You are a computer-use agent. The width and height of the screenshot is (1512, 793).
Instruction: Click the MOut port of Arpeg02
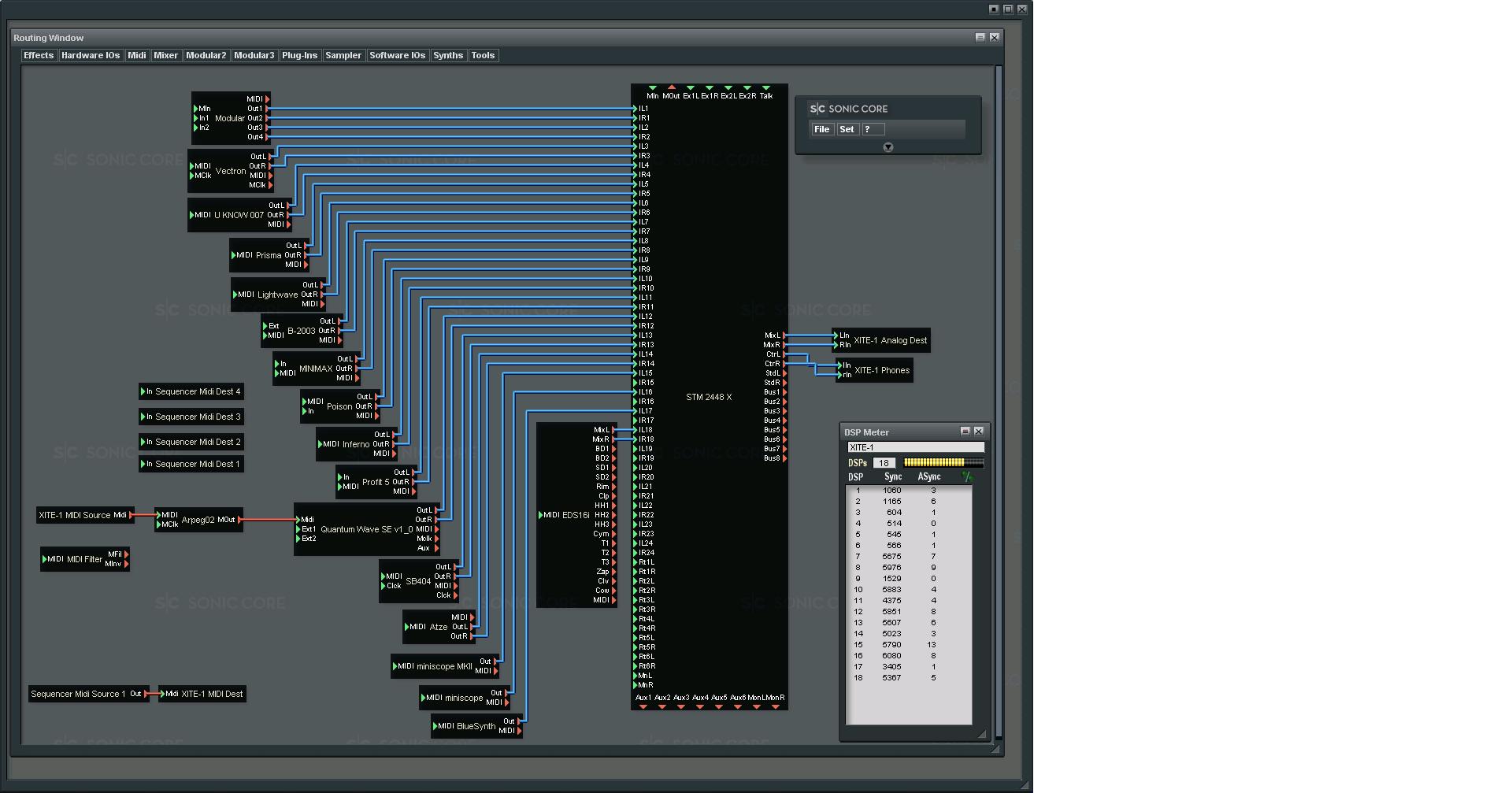(x=239, y=520)
